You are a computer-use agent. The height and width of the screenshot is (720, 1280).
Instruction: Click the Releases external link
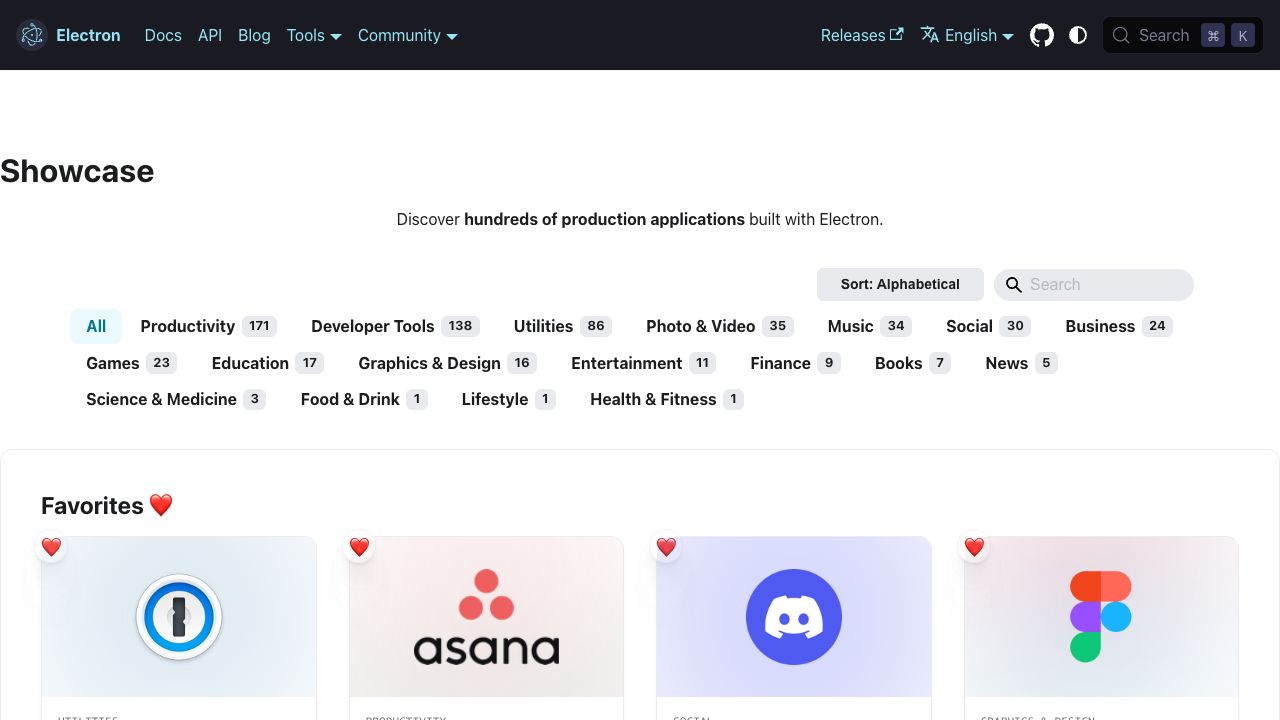coord(862,35)
